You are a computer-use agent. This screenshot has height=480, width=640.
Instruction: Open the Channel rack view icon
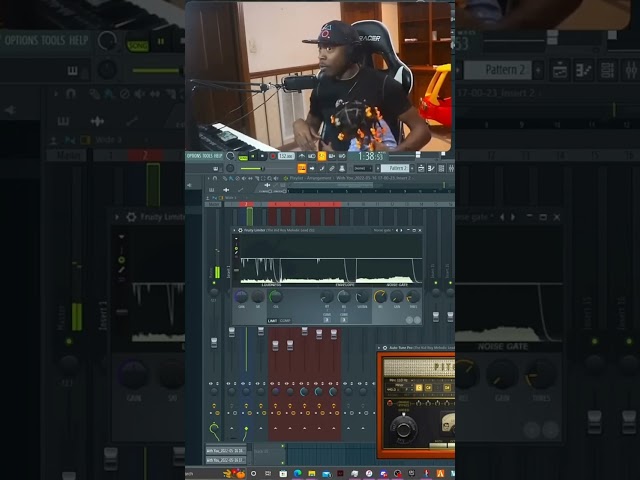pos(441,168)
